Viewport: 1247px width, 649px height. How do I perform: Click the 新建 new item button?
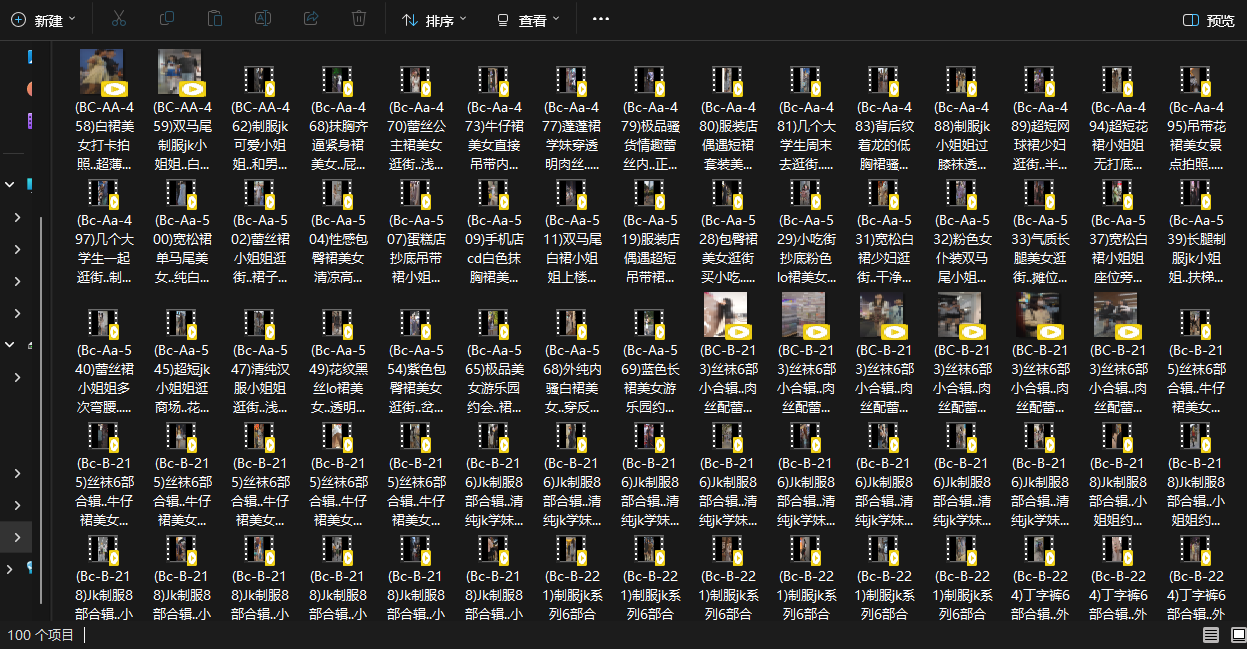(46, 20)
